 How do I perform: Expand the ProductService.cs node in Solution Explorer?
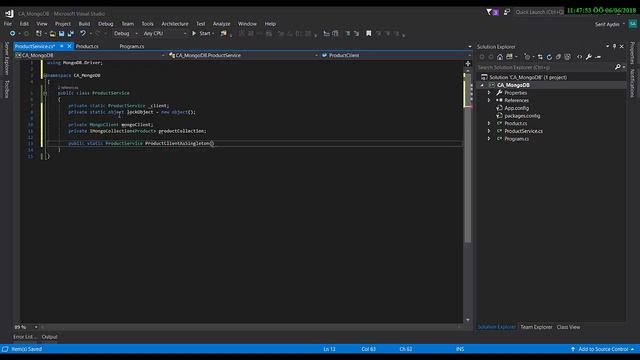click(x=489, y=131)
